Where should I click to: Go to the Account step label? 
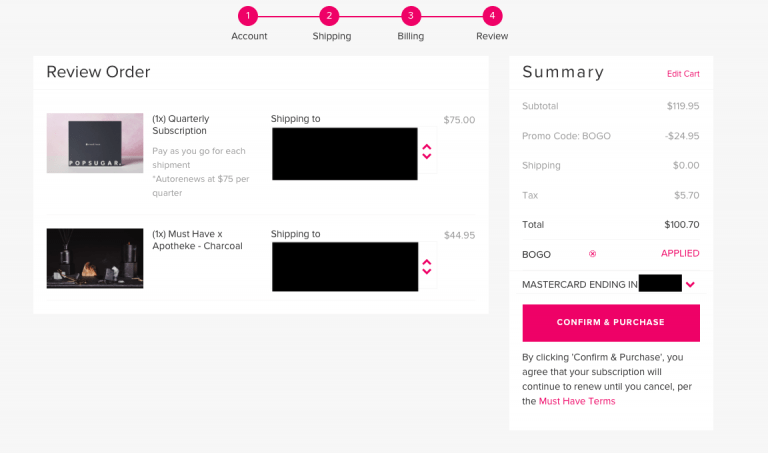click(x=249, y=36)
